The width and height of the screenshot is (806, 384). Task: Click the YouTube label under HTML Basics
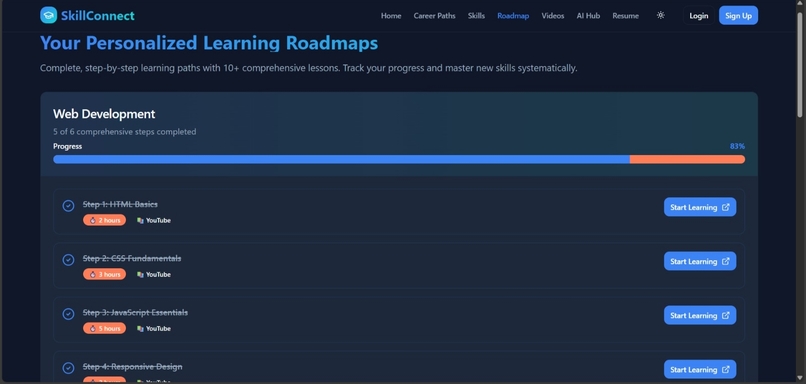tap(158, 221)
